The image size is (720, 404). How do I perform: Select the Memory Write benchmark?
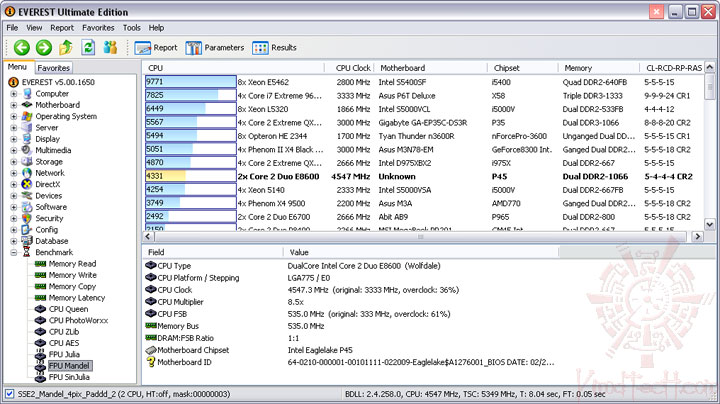click(x=73, y=275)
